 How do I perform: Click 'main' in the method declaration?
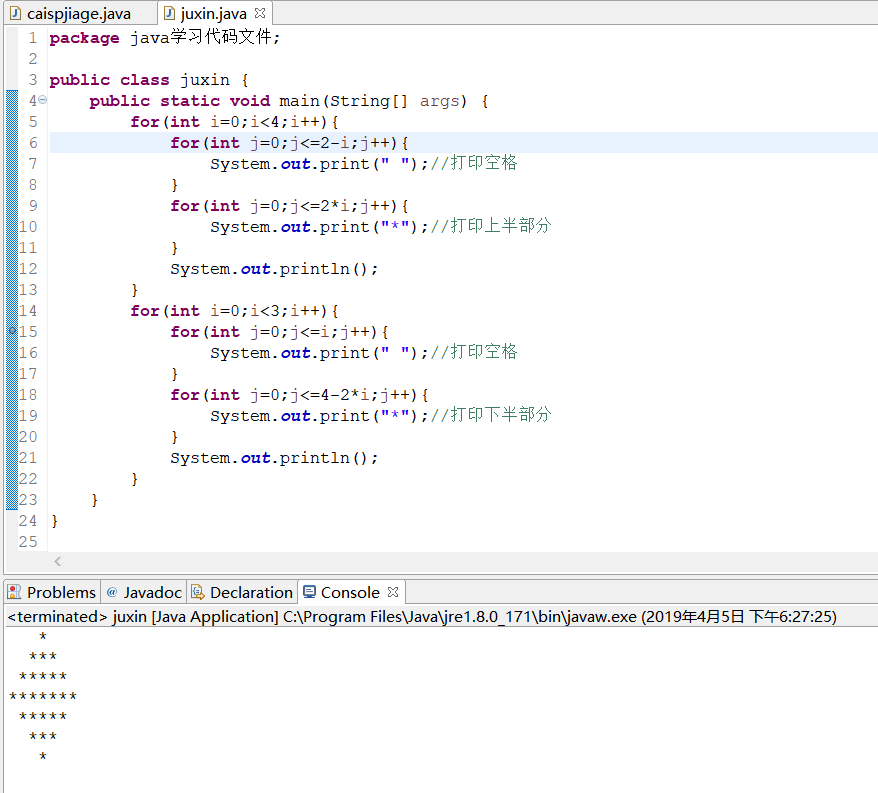[x=299, y=101]
